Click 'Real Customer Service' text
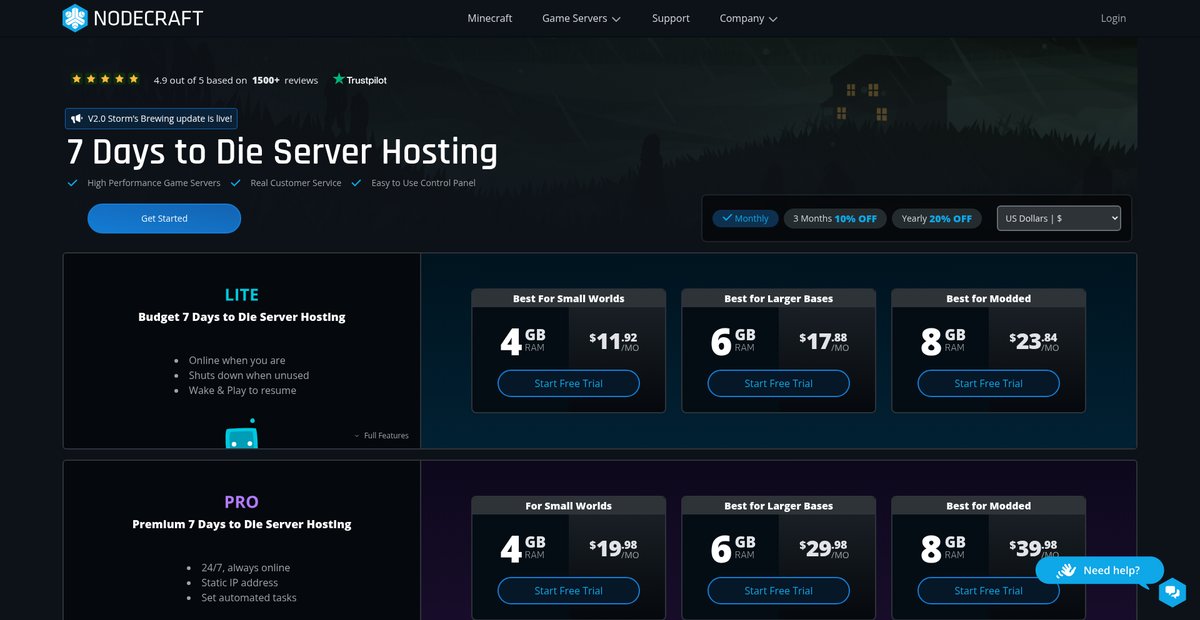The width and height of the screenshot is (1200, 620). pyautogui.click(x=296, y=183)
